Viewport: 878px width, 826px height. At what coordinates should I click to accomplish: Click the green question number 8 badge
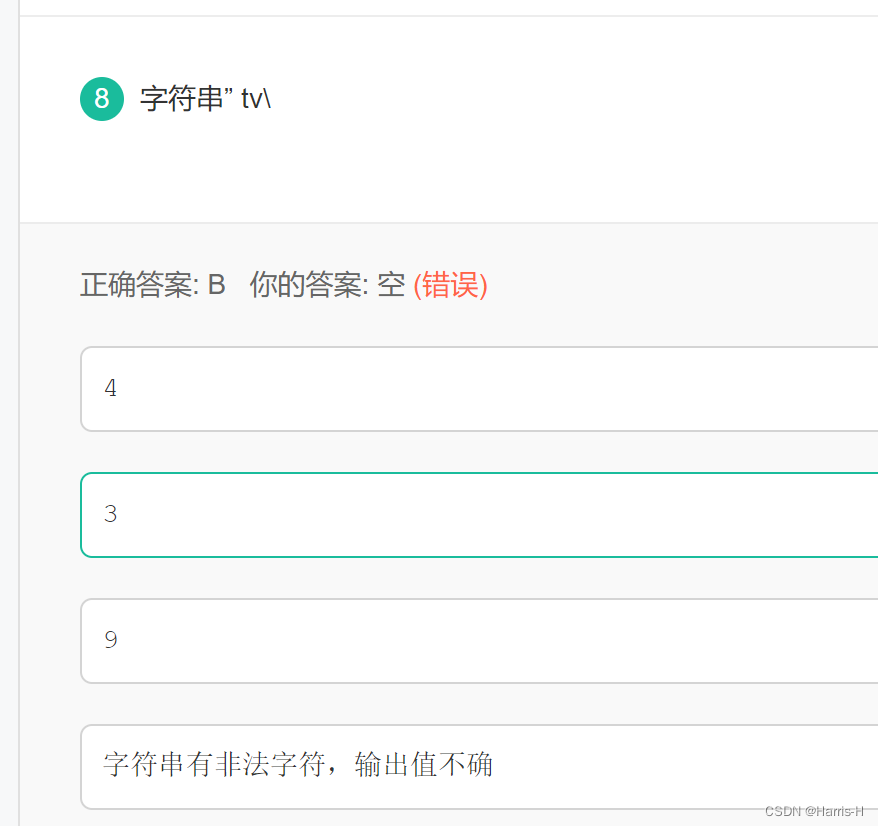point(101,99)
